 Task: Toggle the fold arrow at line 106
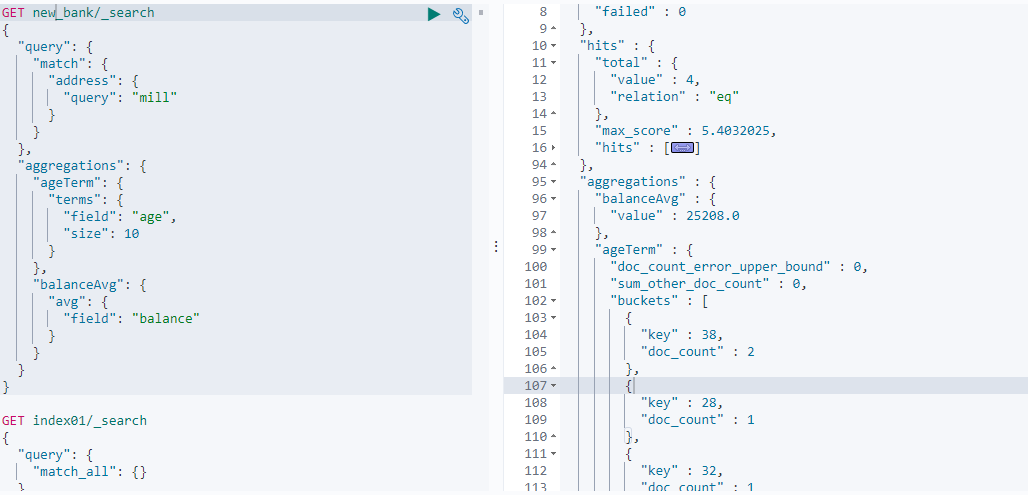553,369
